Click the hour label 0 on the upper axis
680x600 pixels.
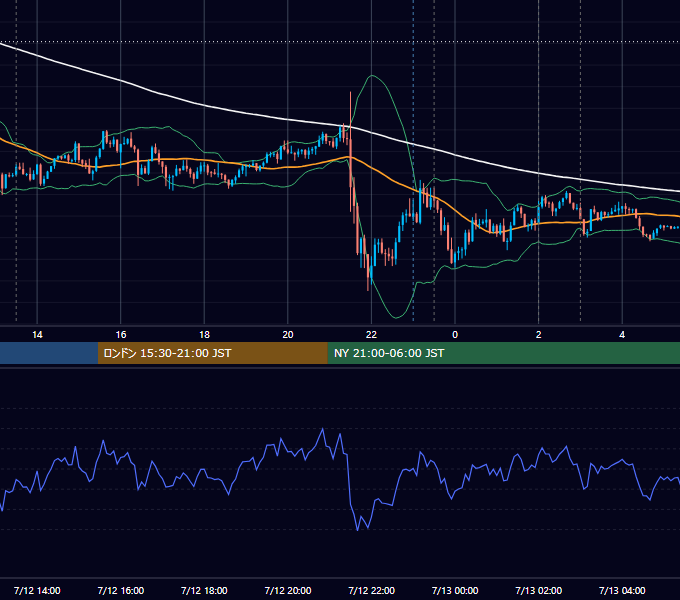click(455, 335)
